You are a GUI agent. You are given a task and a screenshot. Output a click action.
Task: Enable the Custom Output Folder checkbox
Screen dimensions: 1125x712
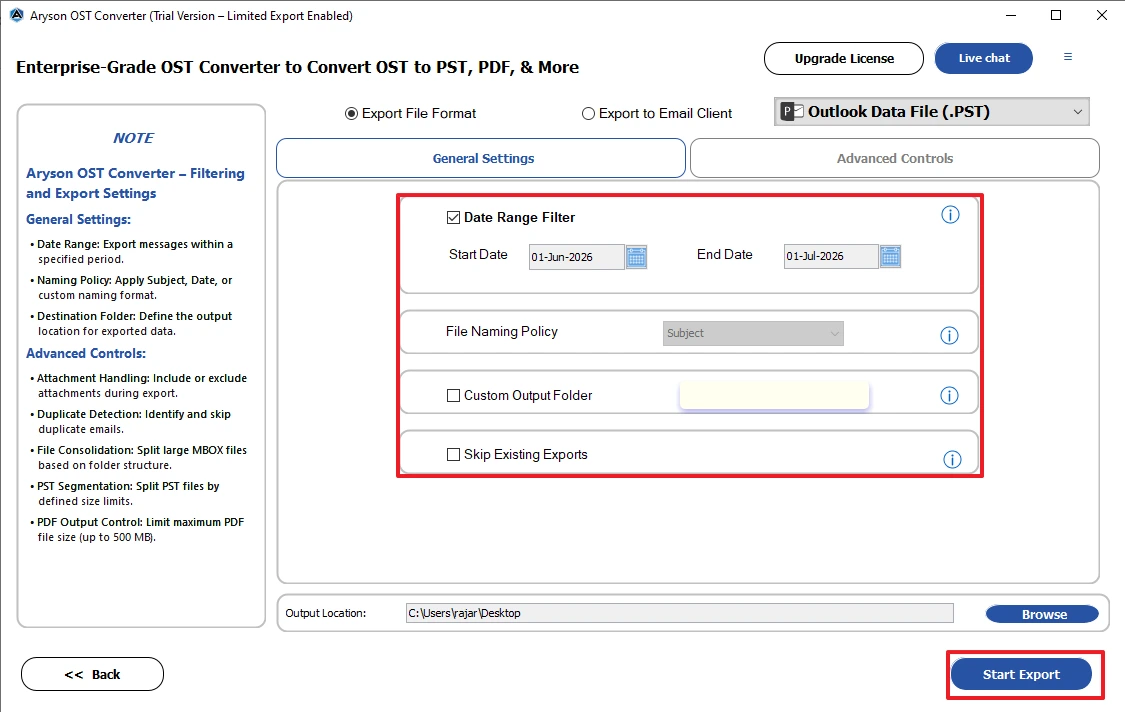[x=453, y=395]
